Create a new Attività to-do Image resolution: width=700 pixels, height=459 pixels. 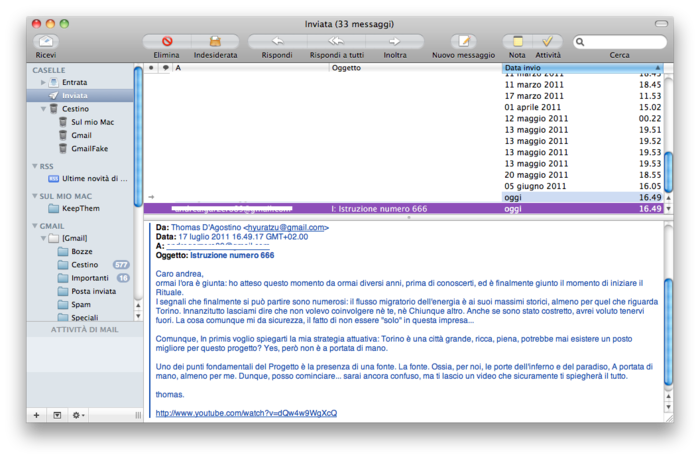547,42
